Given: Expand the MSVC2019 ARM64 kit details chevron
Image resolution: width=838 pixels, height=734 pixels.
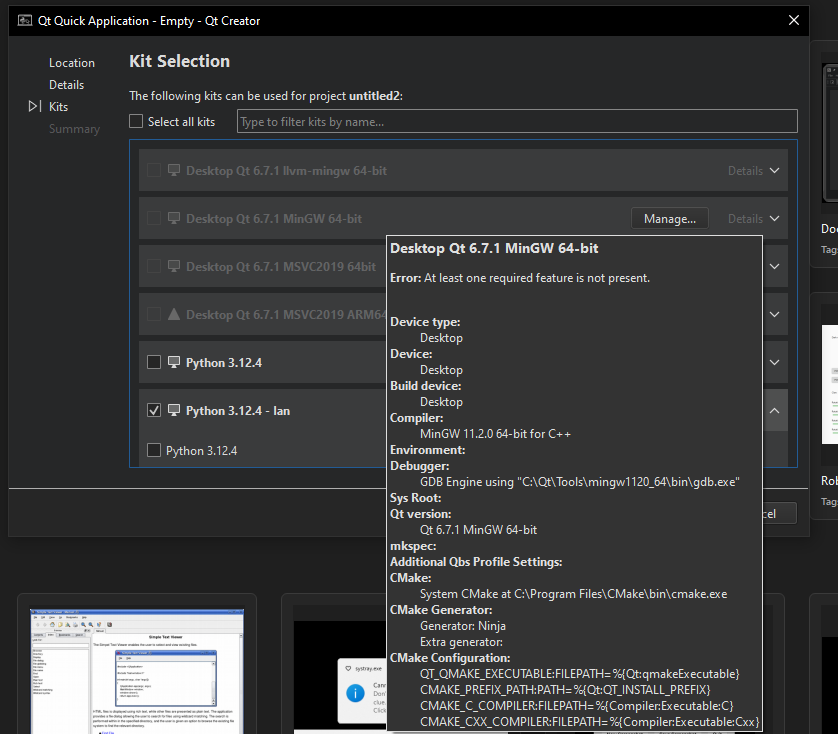Looking at the screenshot, I should [774, 314].
